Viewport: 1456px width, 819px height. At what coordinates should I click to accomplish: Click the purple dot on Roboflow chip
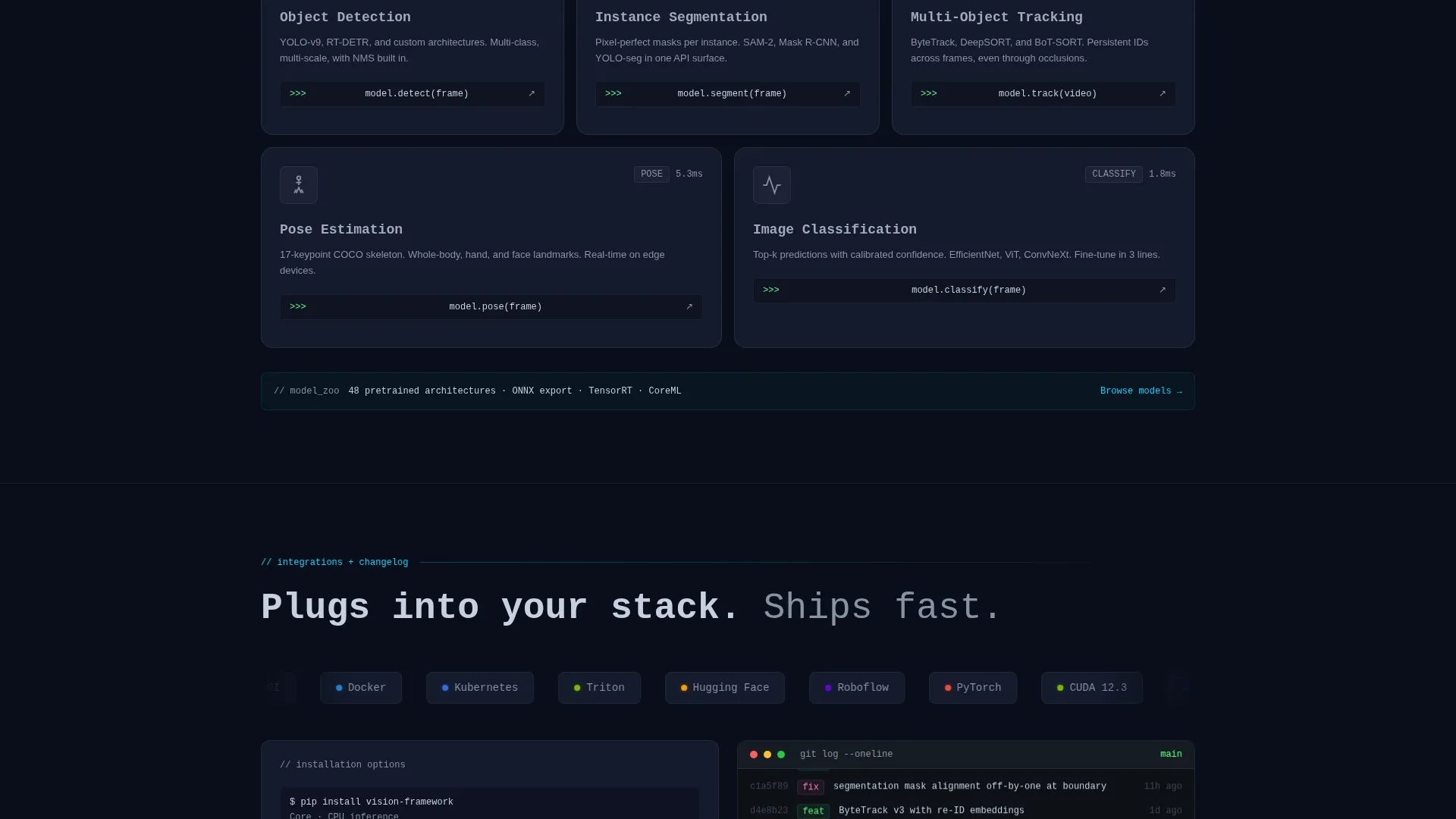[x=828, y=688]
